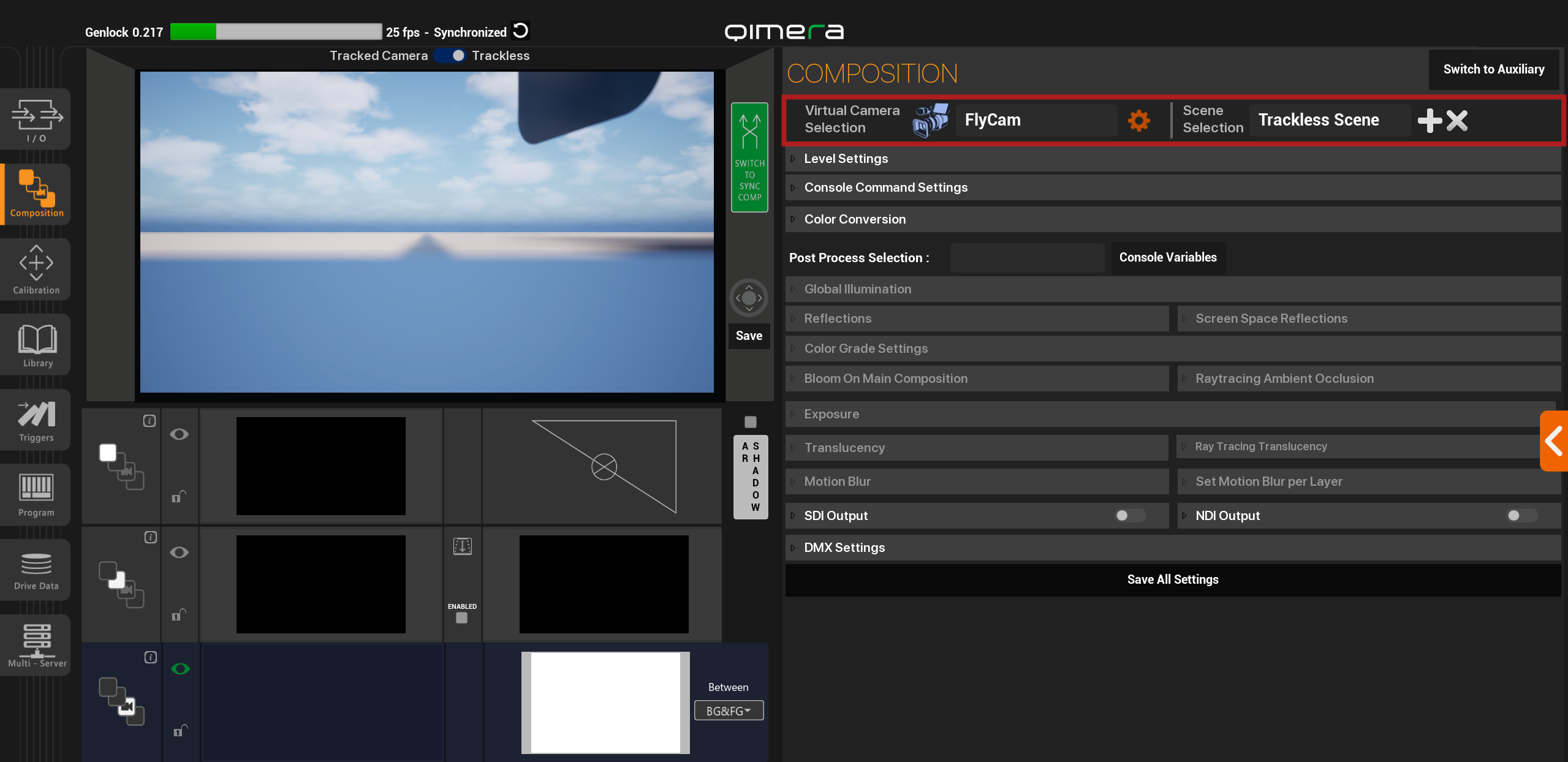
Task: Click Save All Settings button
Action: (1172, 579)
